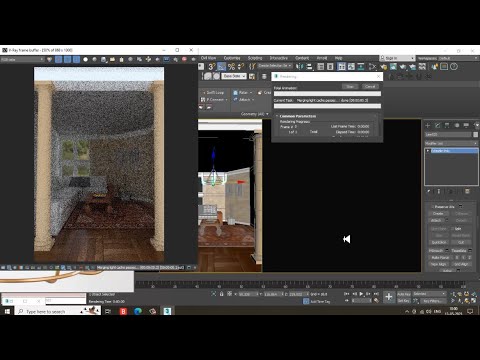
Task: Toggle blue channel in V-Ray frame buffer
Action: coord(76,59)
